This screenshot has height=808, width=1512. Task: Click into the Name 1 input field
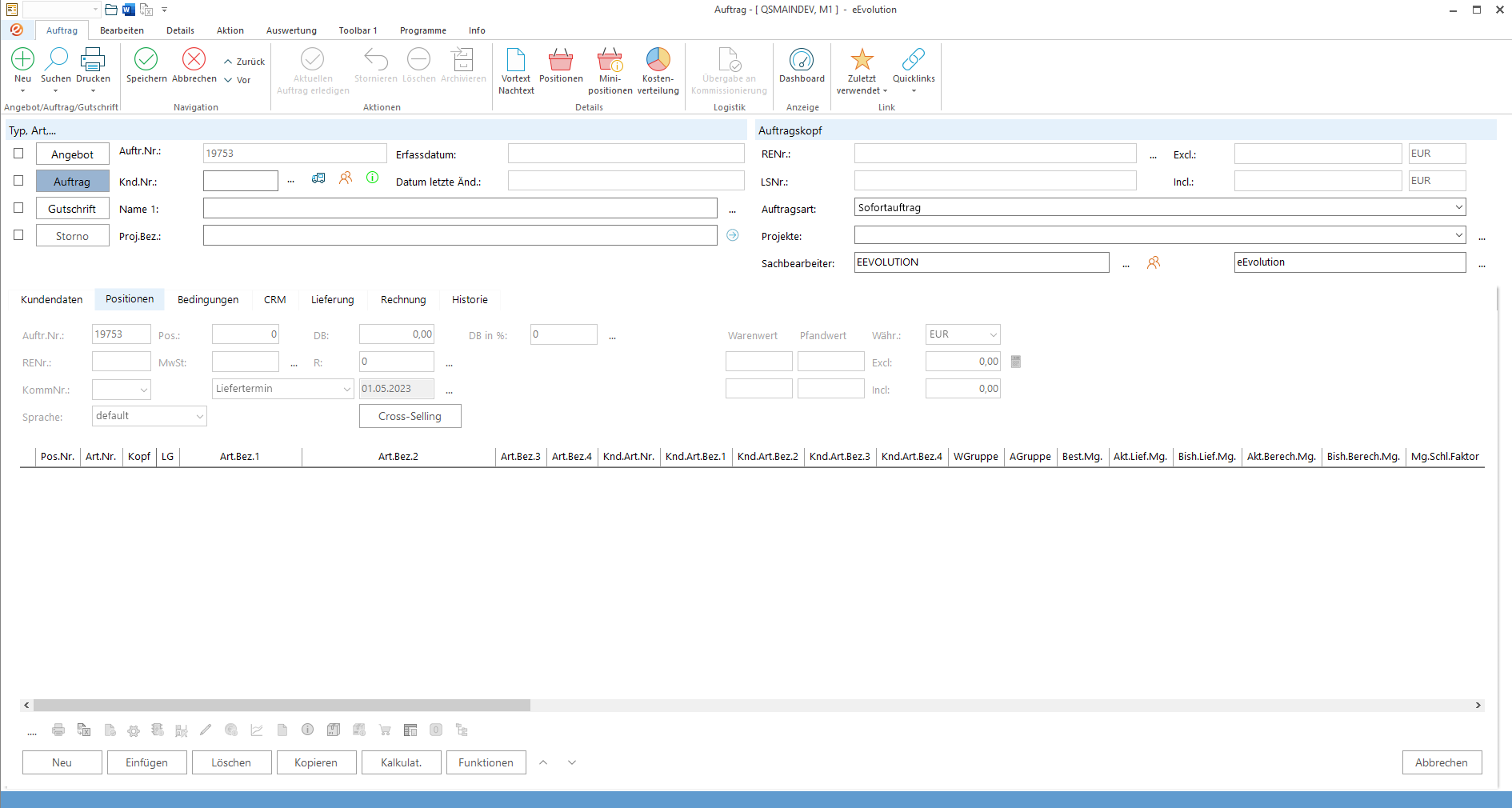[x=460, y=208]
